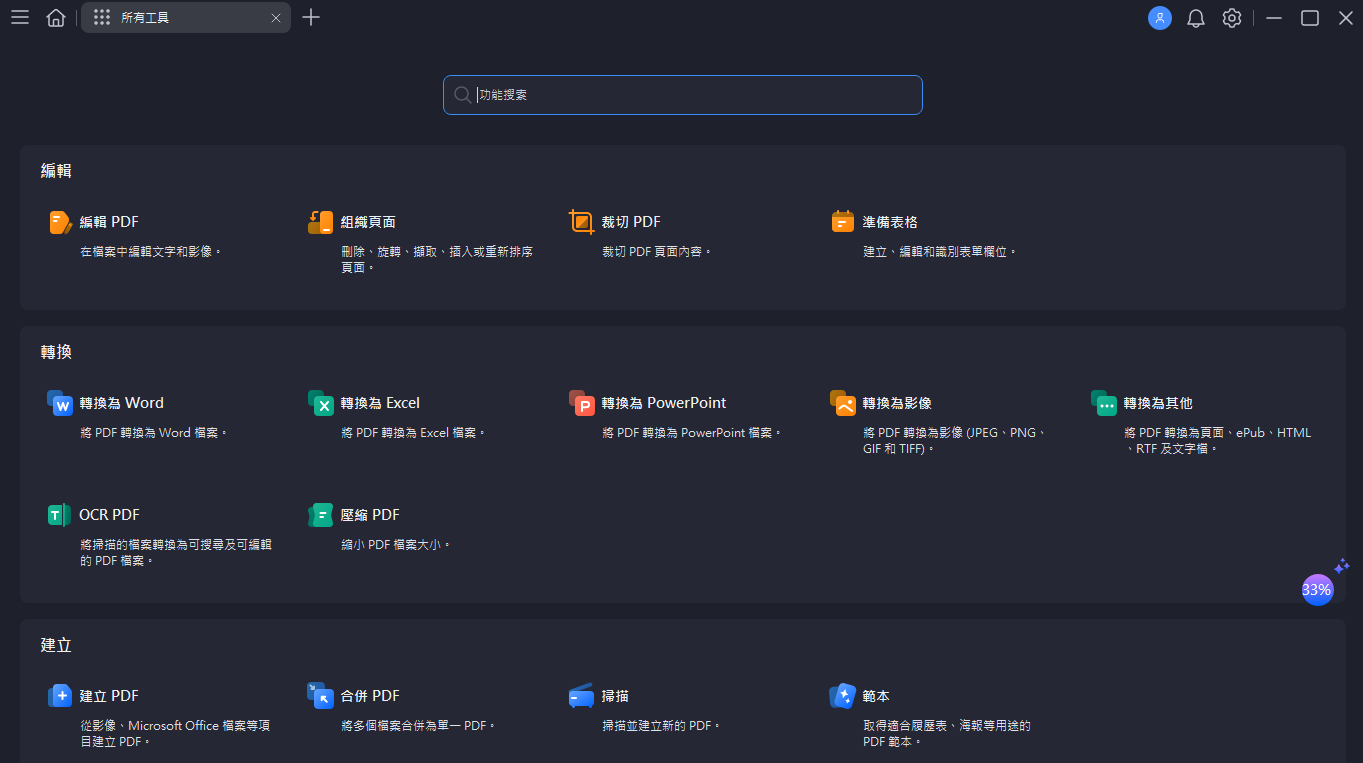Click the 轉換為其他 icon
Viewport: 1363px width, 763px height.
tap(1104, 403)
